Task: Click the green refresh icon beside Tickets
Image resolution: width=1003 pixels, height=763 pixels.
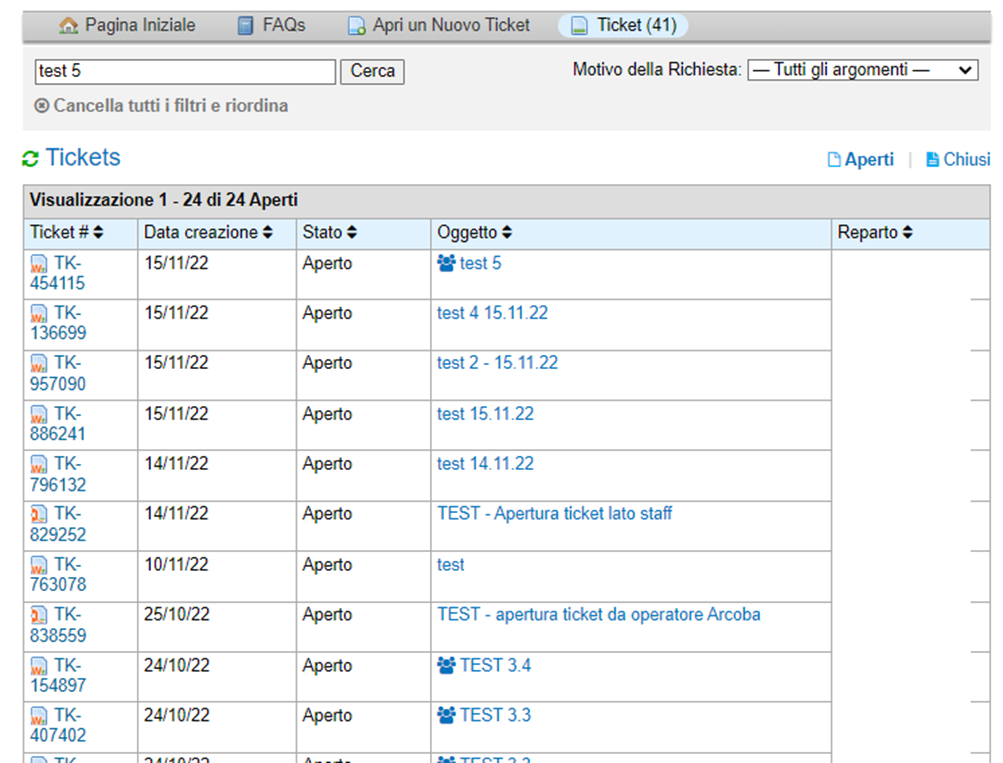Action: coord(30,159)
